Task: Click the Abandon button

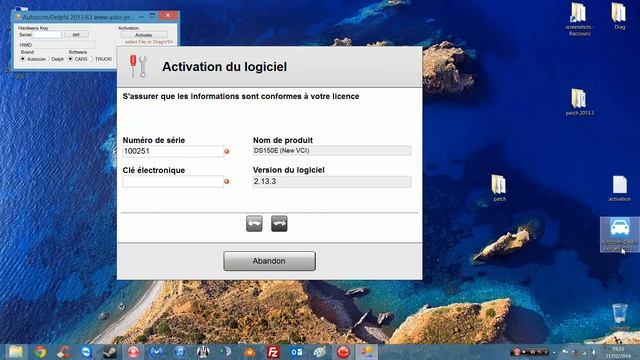Action: click(x=269, y=261)
